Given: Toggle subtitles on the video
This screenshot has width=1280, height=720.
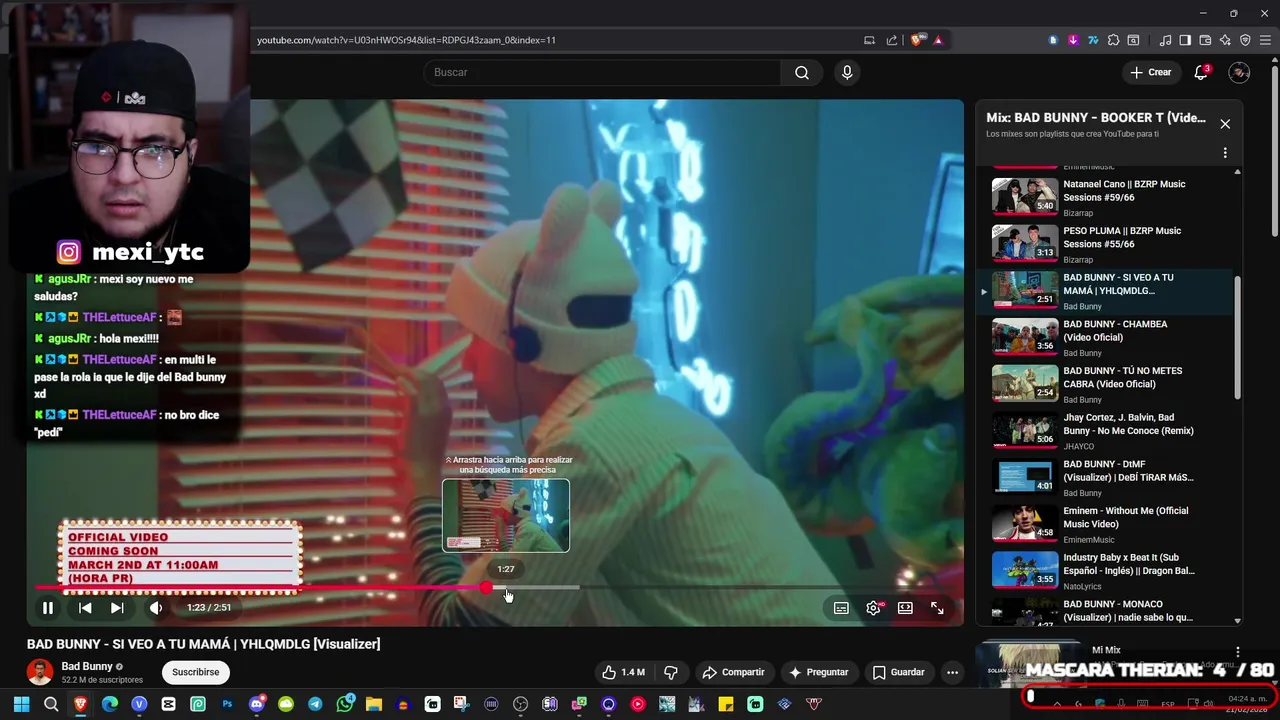Looking at the screenshot, I should click(842, 608).
